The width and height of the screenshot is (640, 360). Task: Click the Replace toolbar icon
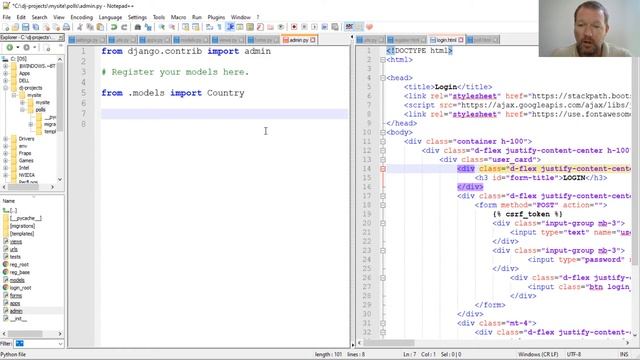(x=148, y=27)
